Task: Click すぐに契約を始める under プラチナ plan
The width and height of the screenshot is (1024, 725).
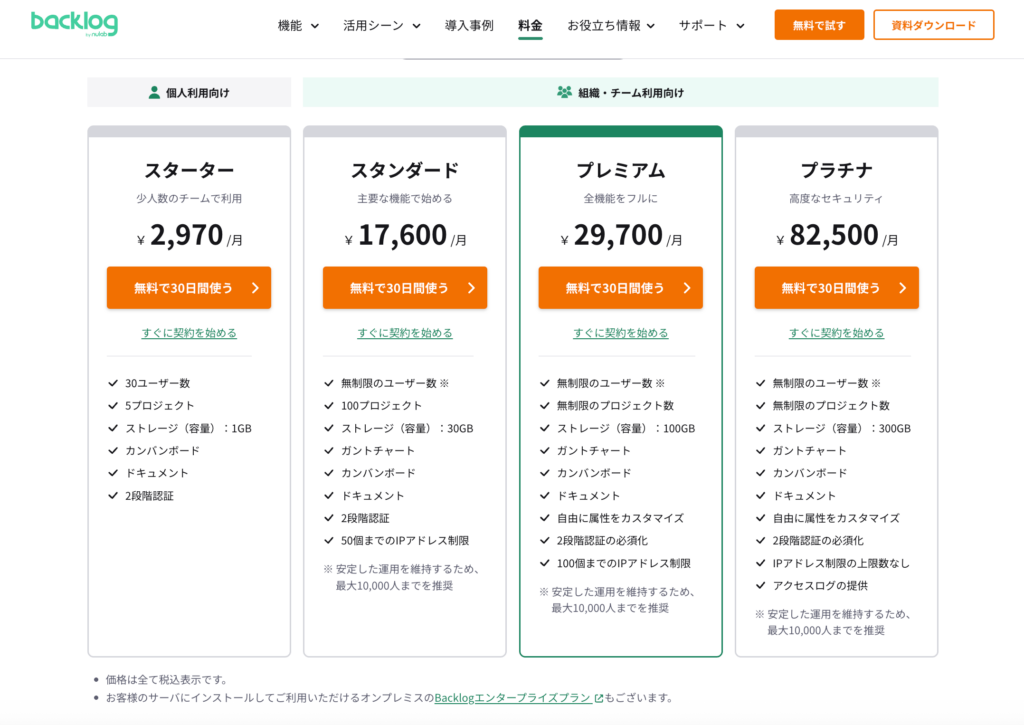Action: (836, 333)
